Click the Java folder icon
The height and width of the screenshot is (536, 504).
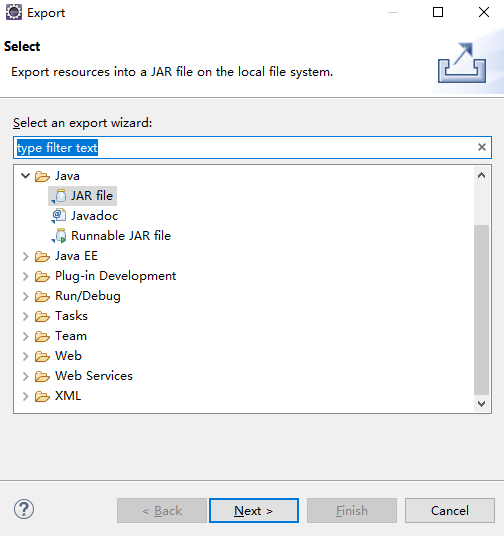point(42,176)
